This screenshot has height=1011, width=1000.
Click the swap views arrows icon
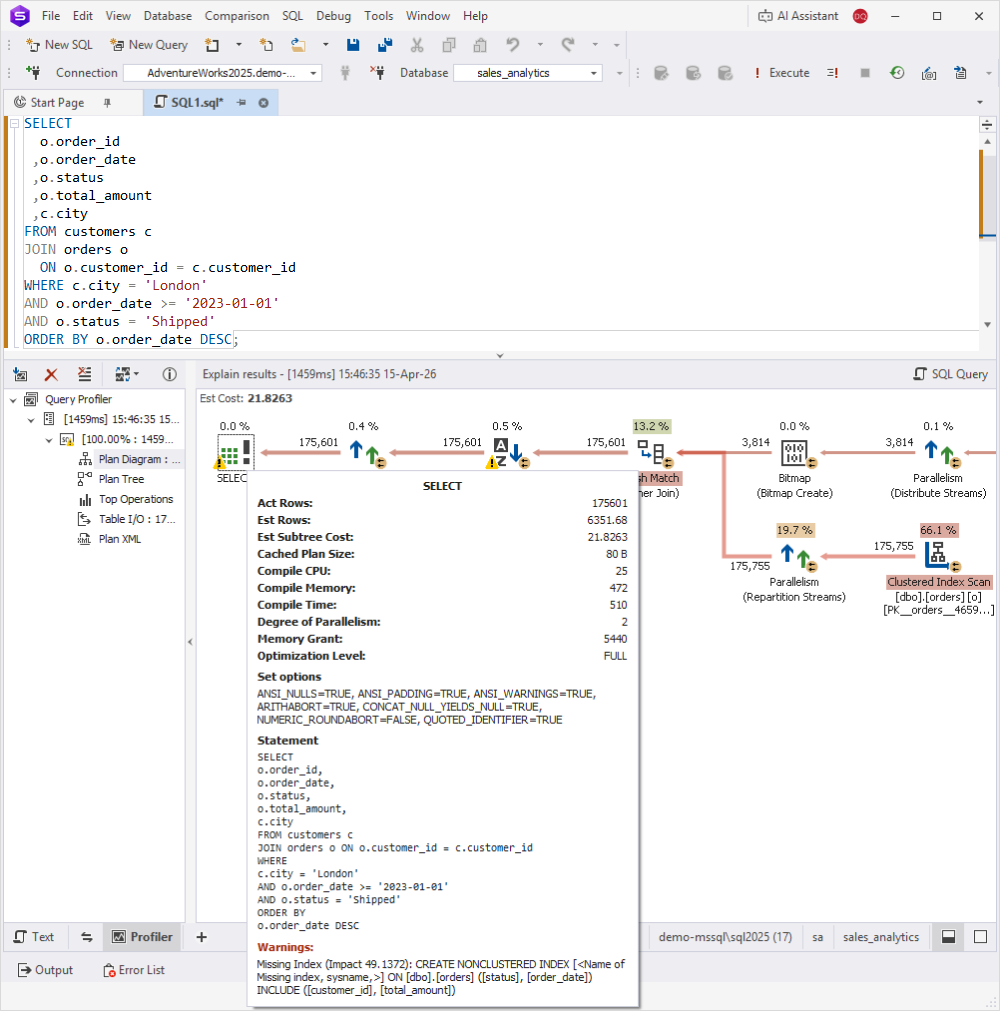coord(86,937)
